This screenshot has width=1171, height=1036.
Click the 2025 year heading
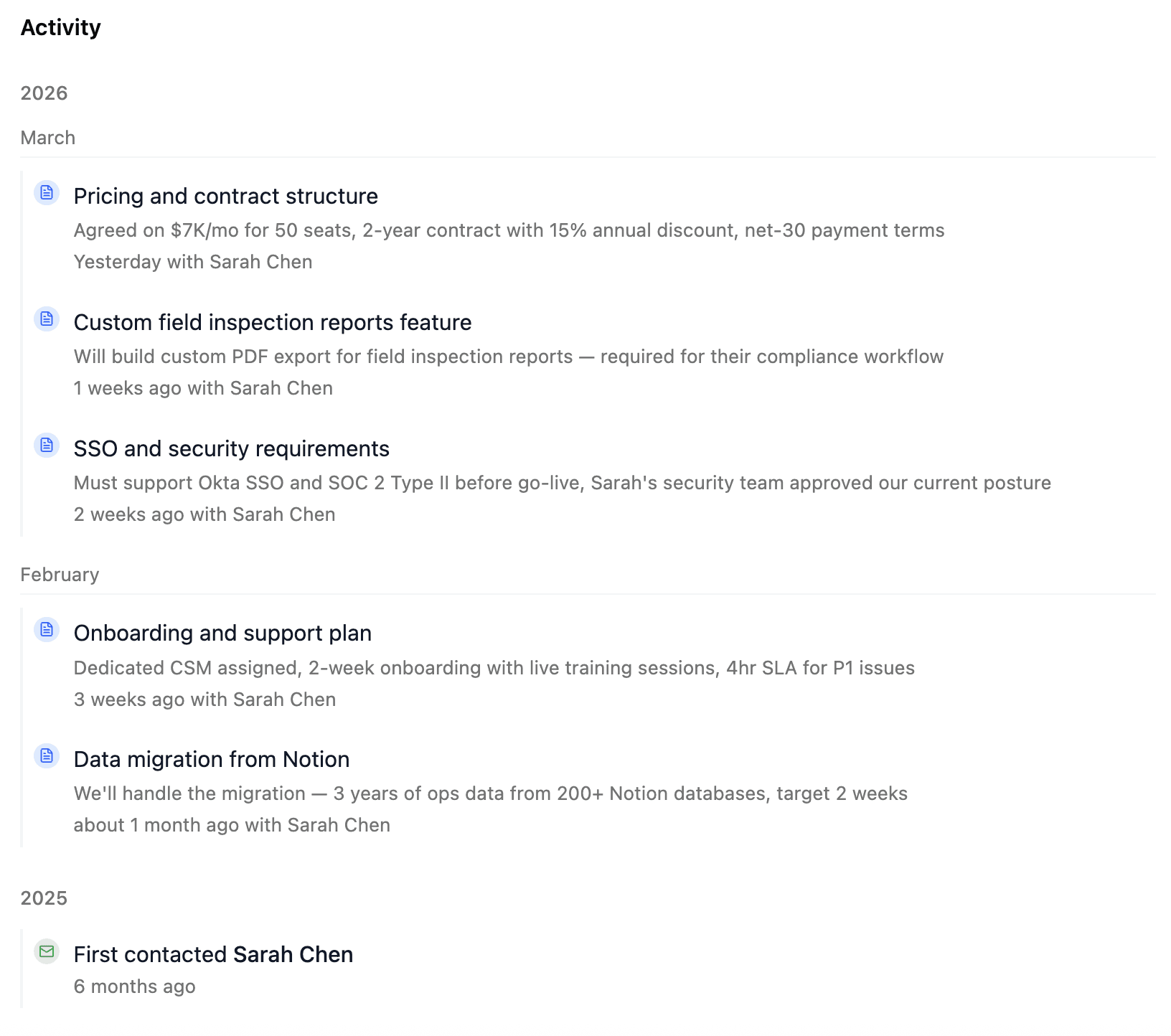44,898
